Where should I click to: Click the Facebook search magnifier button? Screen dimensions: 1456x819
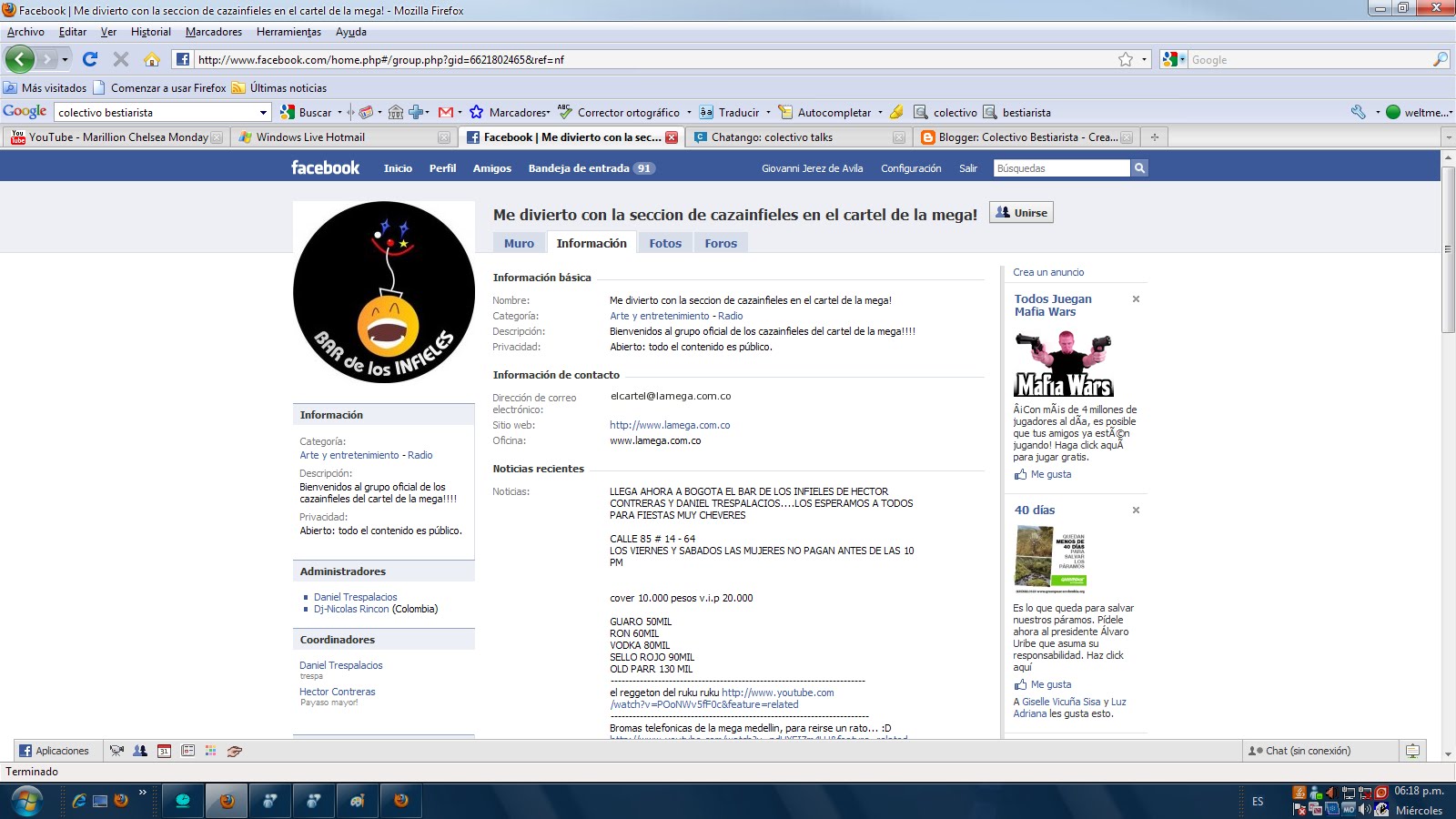(1139, 168)
